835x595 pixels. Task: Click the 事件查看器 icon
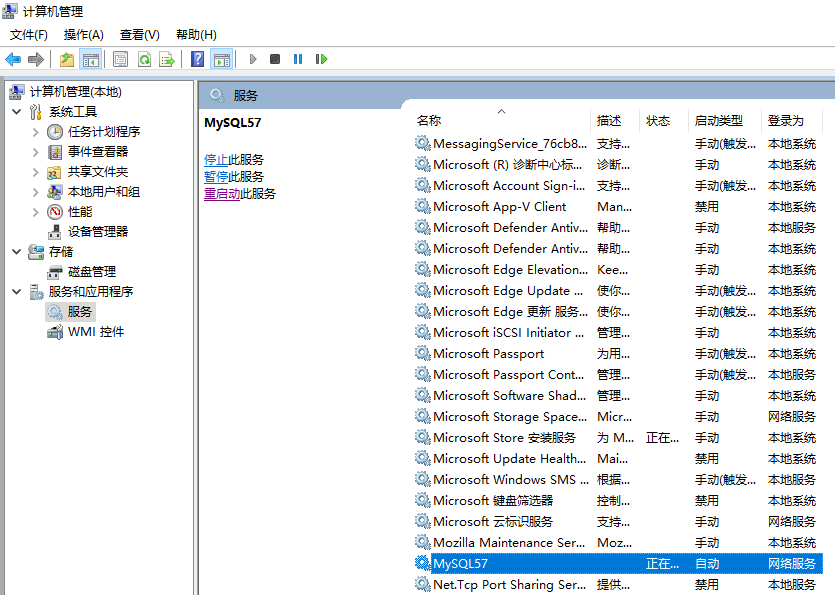click(55, 152)
